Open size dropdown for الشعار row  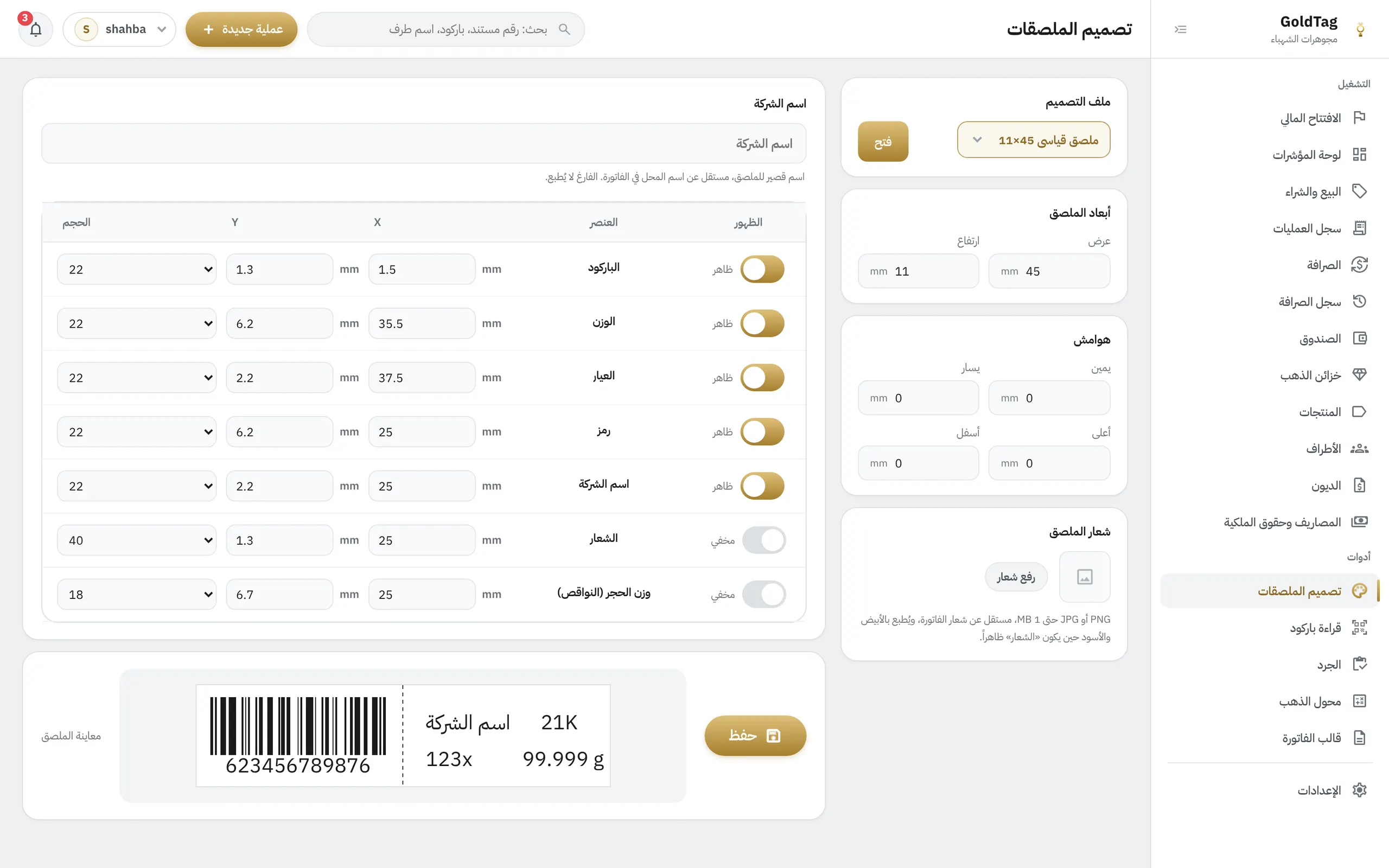(137, 540)
